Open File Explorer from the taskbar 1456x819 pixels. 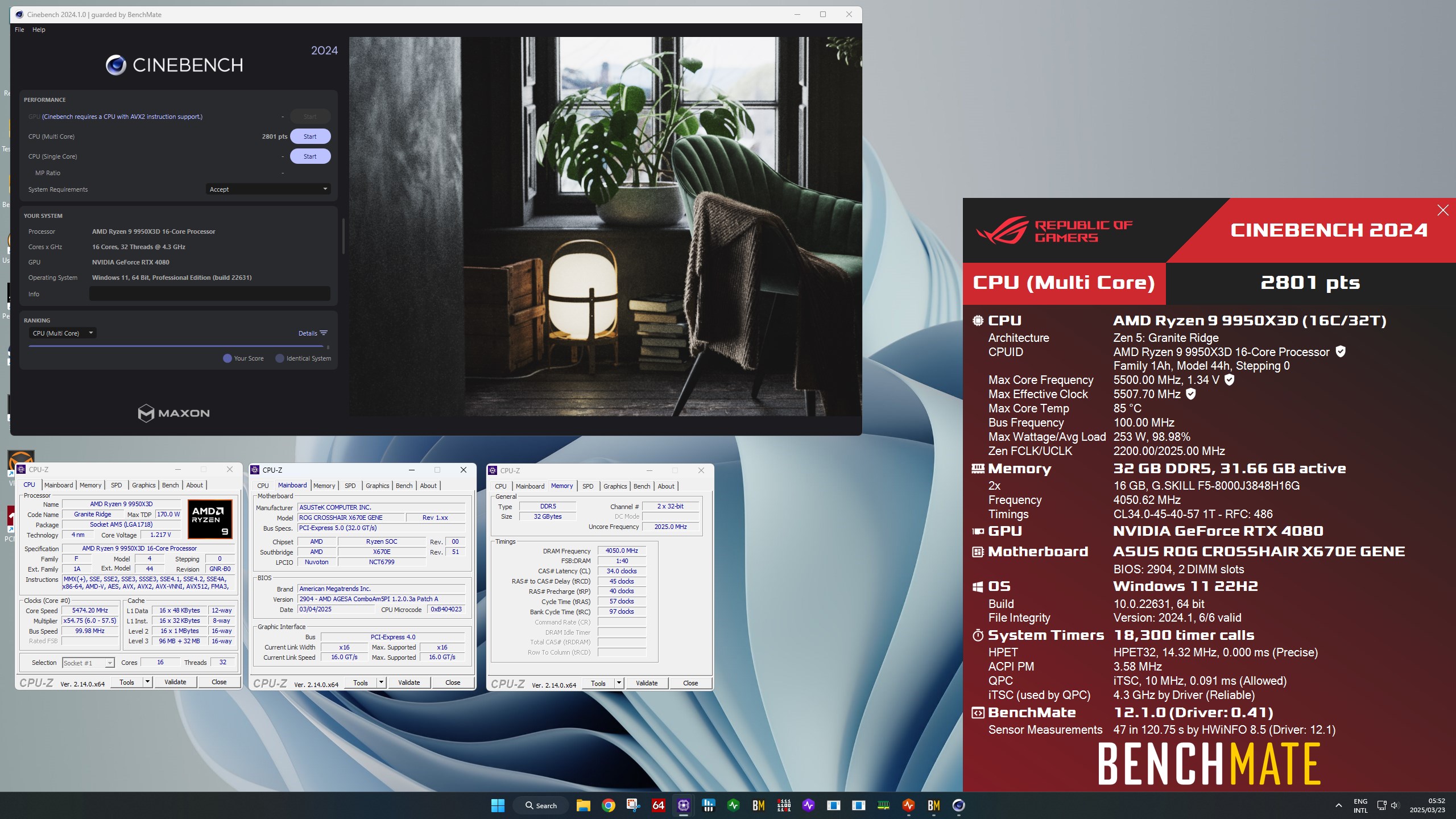pyautogui.click(x=584, y=805)
